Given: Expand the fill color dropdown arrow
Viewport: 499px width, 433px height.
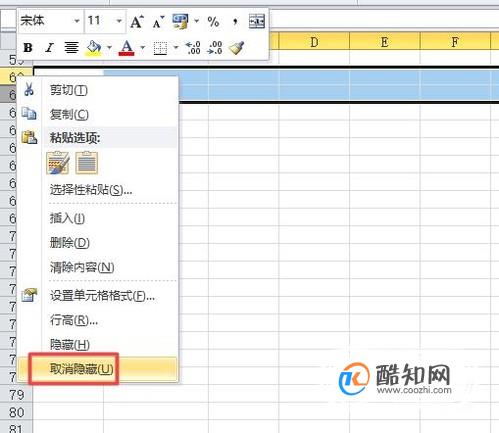Looking at the screenshot, I should pos(109,48).
